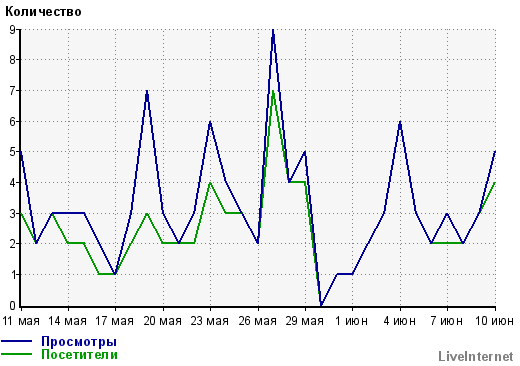Click the 14 мая axis label
The height and width of the screenshot is (366, 520).
pyautogui.click(x=68, y=321)
